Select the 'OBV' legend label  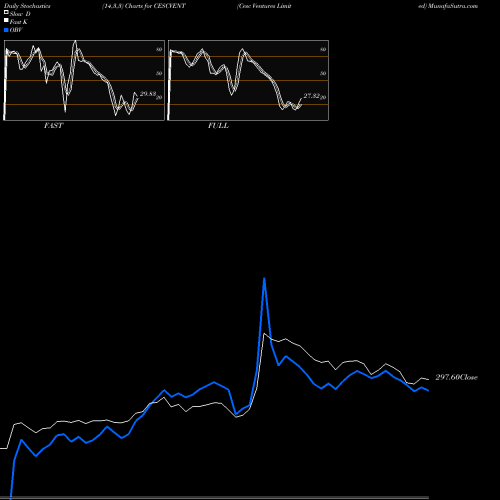pyautogui.click(x=16, y=30)
